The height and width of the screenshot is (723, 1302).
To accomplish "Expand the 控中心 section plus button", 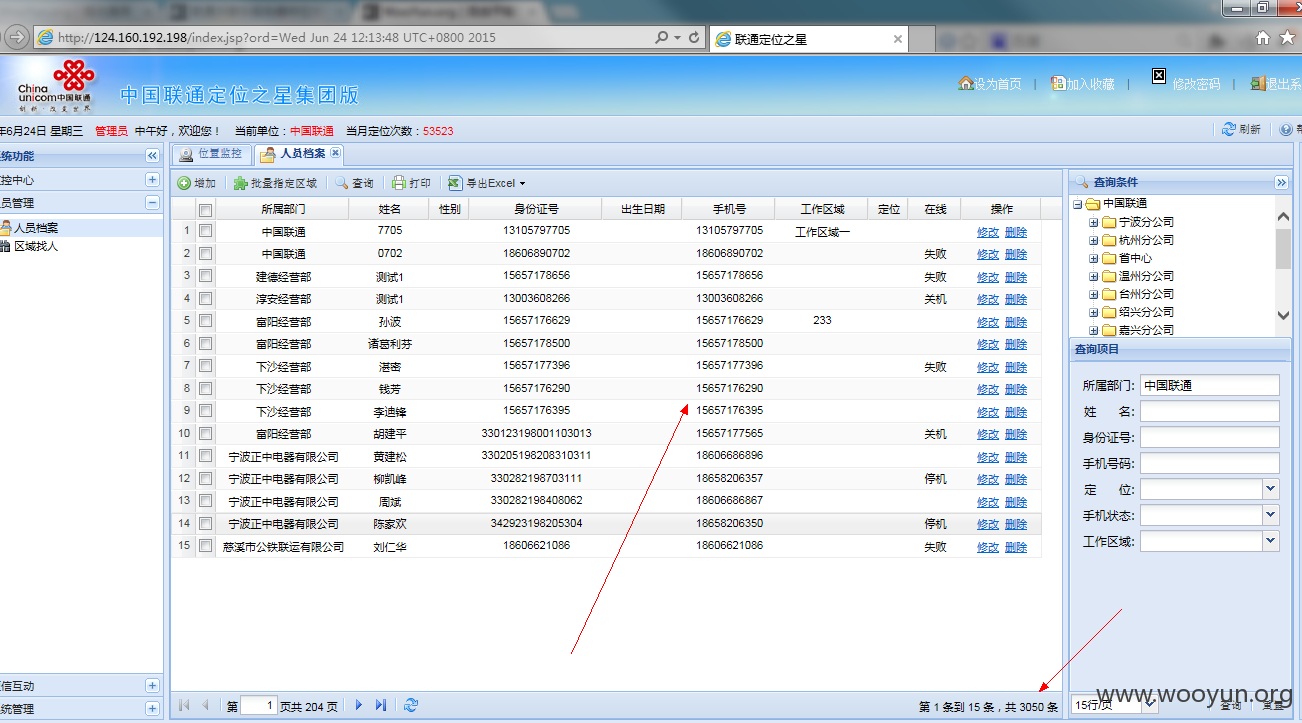I will 152,180.
